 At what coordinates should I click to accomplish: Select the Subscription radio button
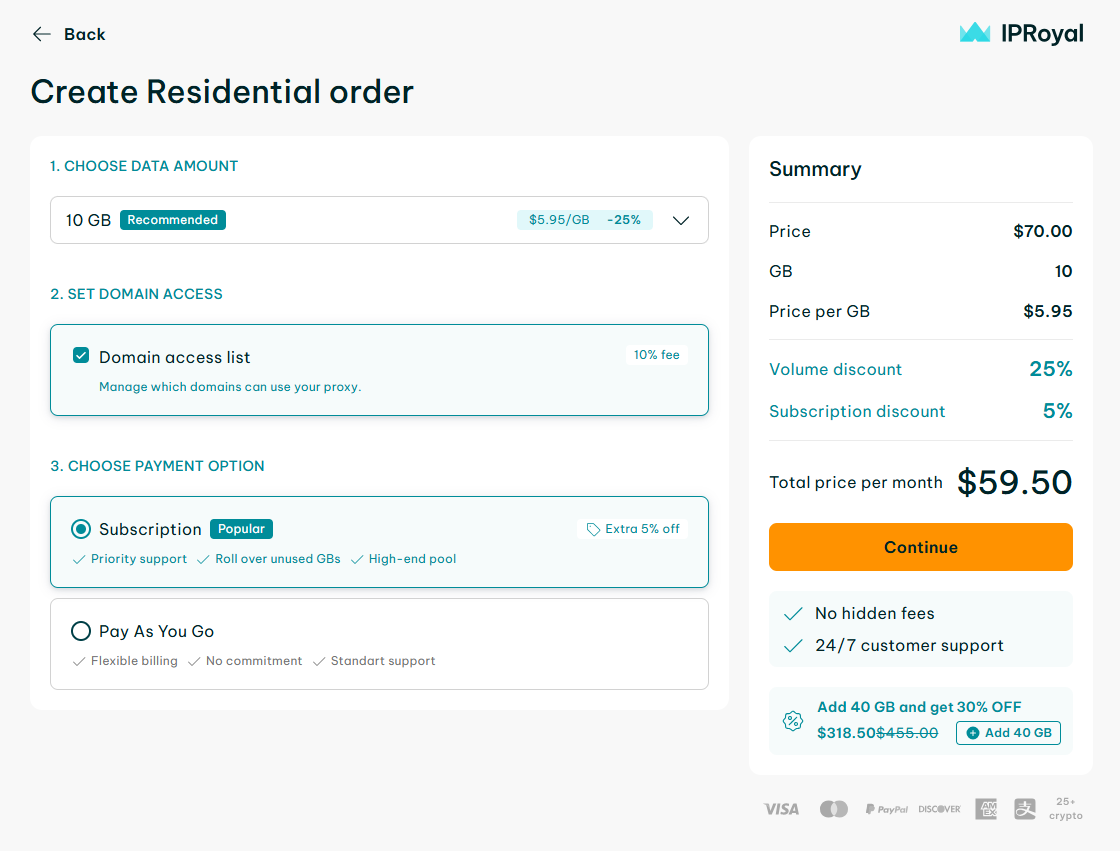tap(81, 529)
